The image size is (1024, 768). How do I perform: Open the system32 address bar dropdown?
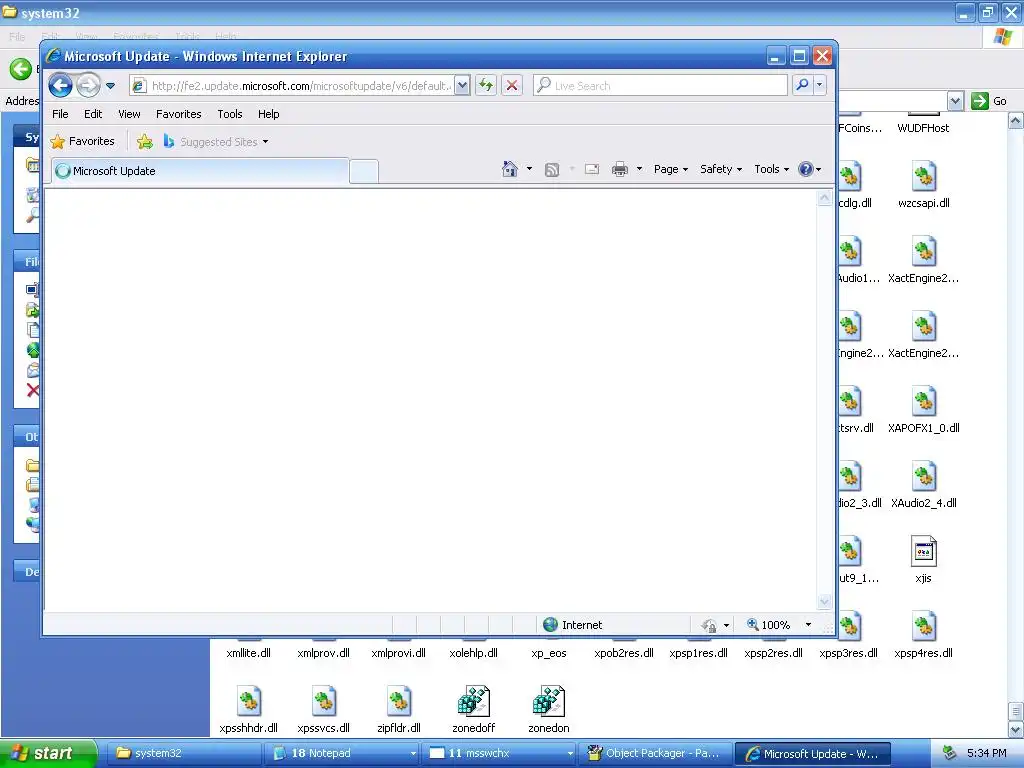[x=955, y=101]
